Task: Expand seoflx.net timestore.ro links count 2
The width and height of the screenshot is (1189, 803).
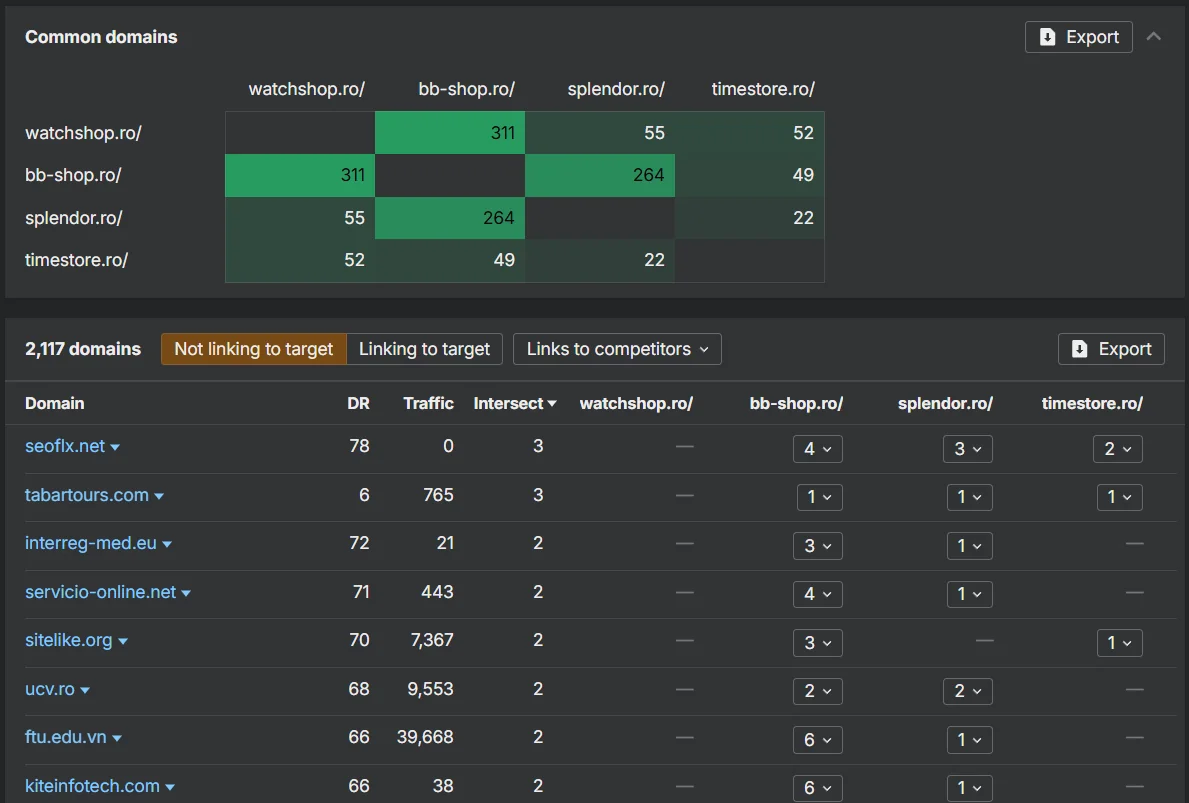Action: coord(1118,449)
